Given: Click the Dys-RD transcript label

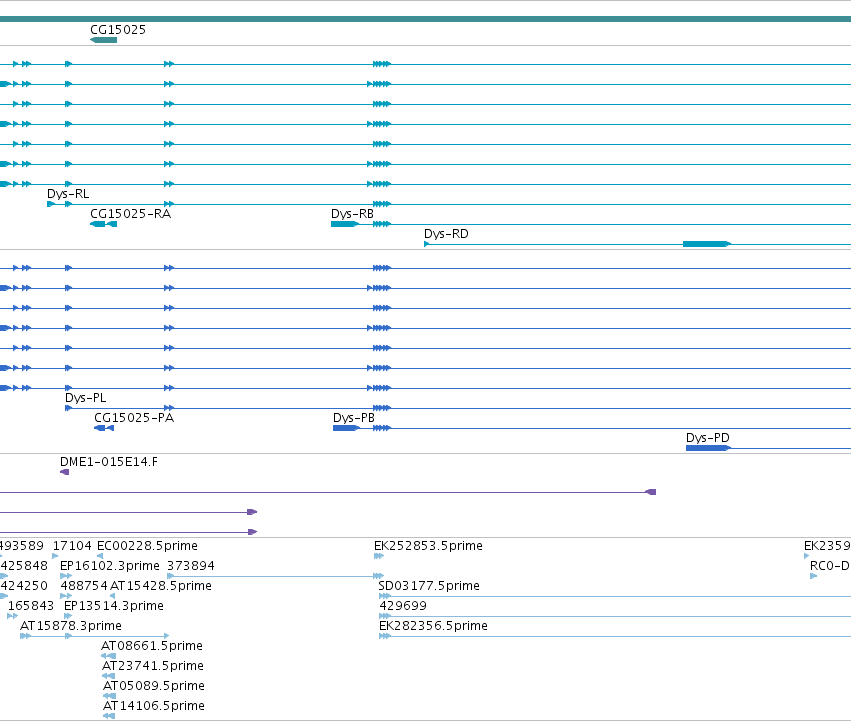Looking at the screenshot, I should [x=446, y=233].
